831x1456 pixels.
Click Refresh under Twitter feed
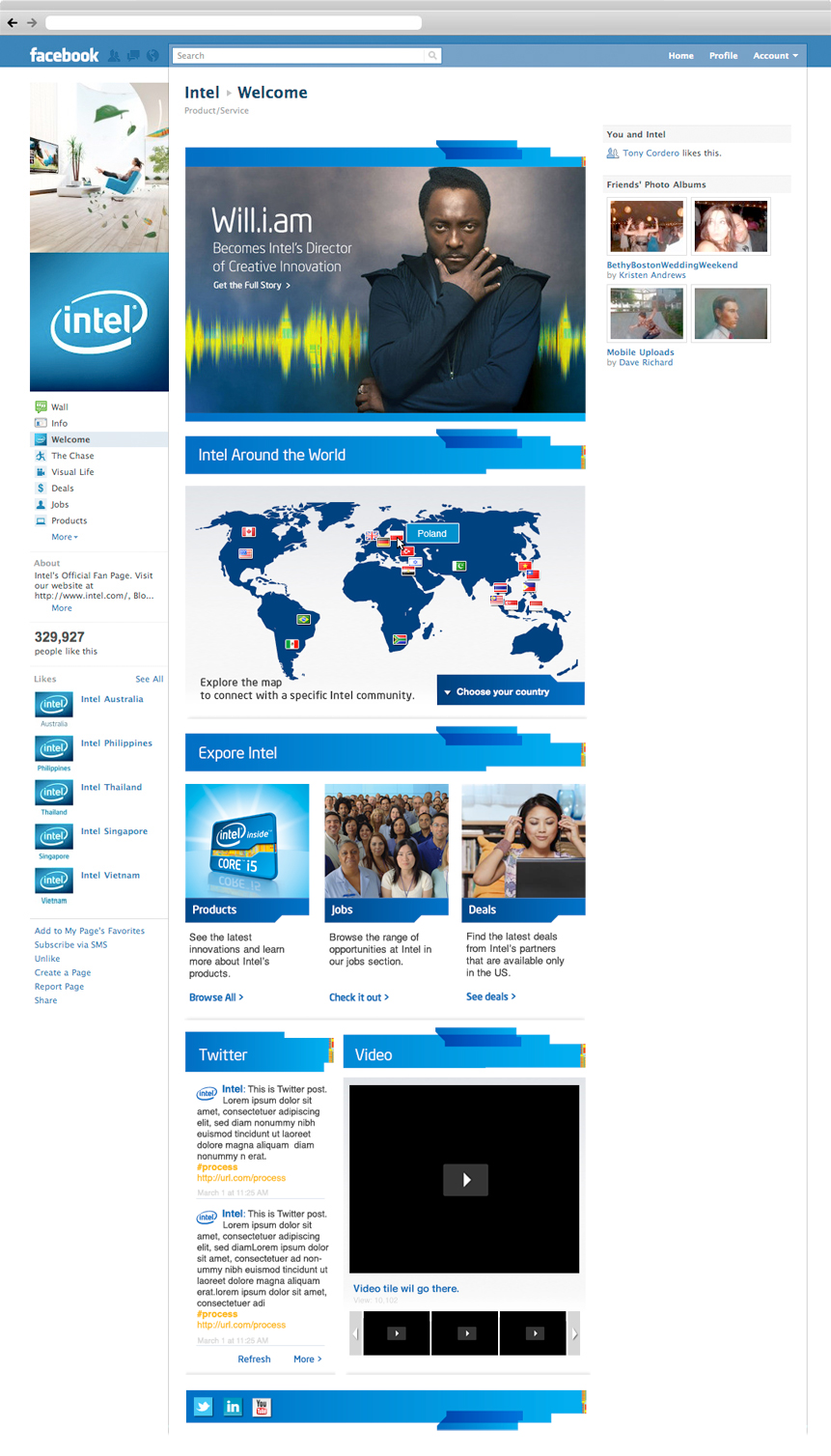(x=254, y=1359)
